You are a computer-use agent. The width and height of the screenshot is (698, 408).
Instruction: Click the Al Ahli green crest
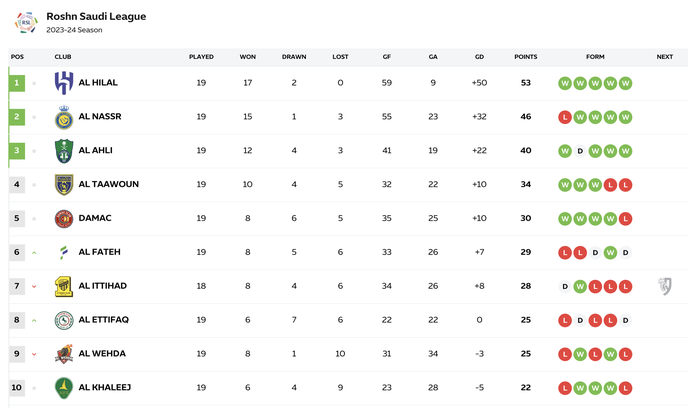(64, 151)
